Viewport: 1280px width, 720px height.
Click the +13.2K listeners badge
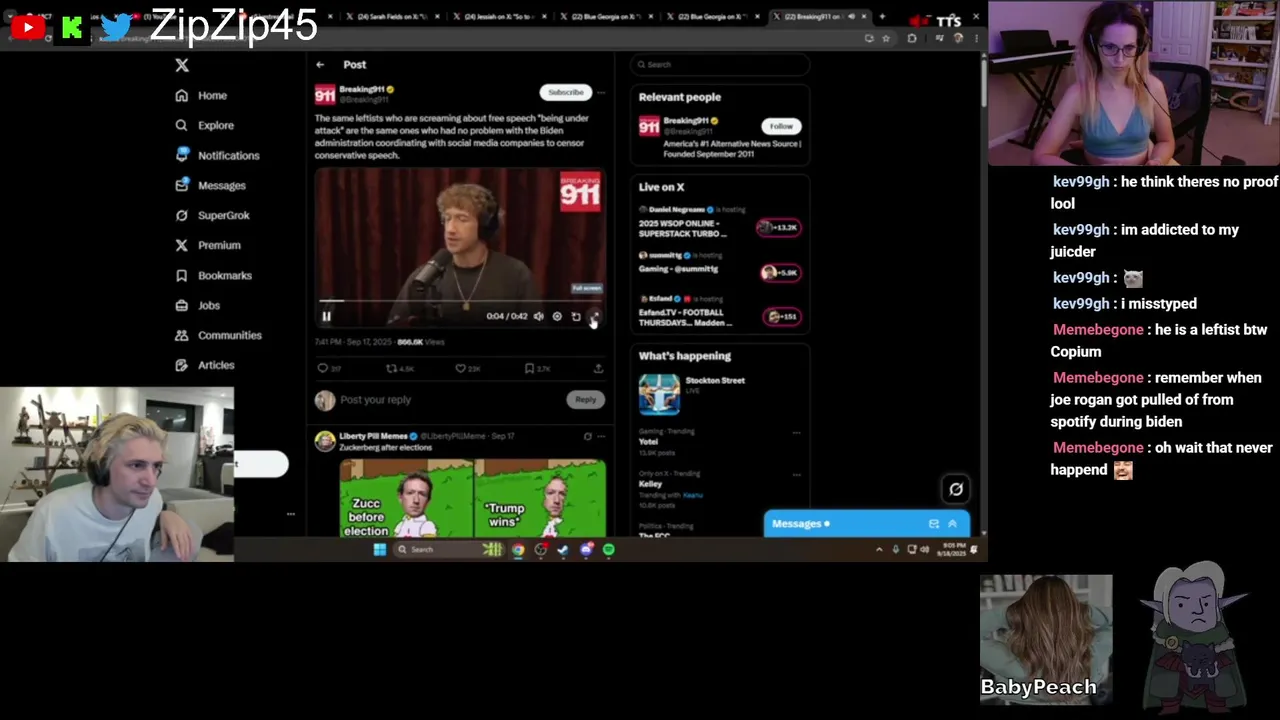click(x=779, y=227)
